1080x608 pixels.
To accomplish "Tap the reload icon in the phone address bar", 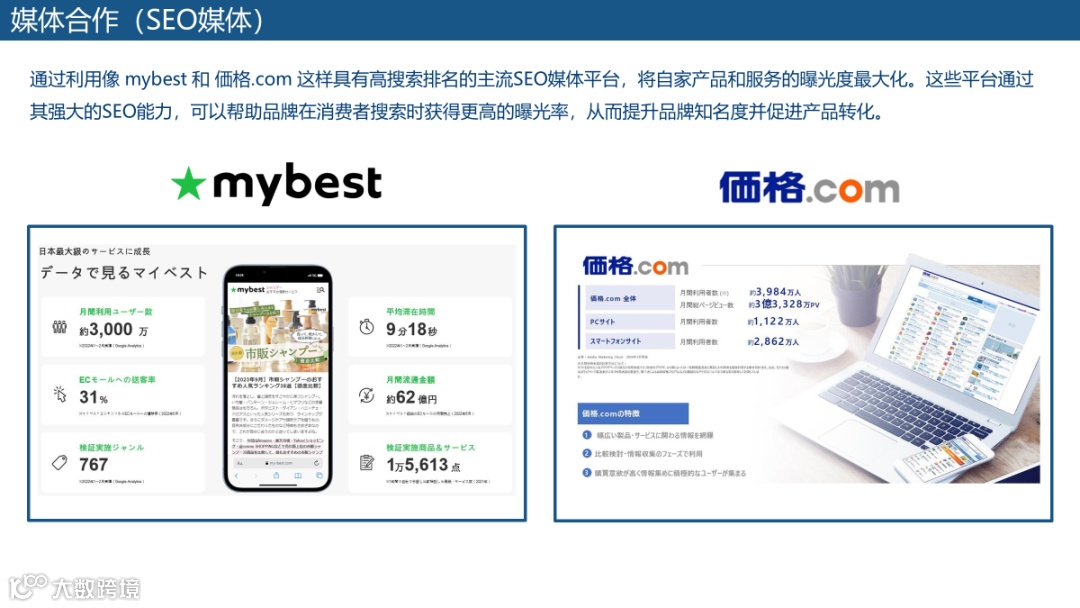I will pyautogui.click(x=317, y=463).
